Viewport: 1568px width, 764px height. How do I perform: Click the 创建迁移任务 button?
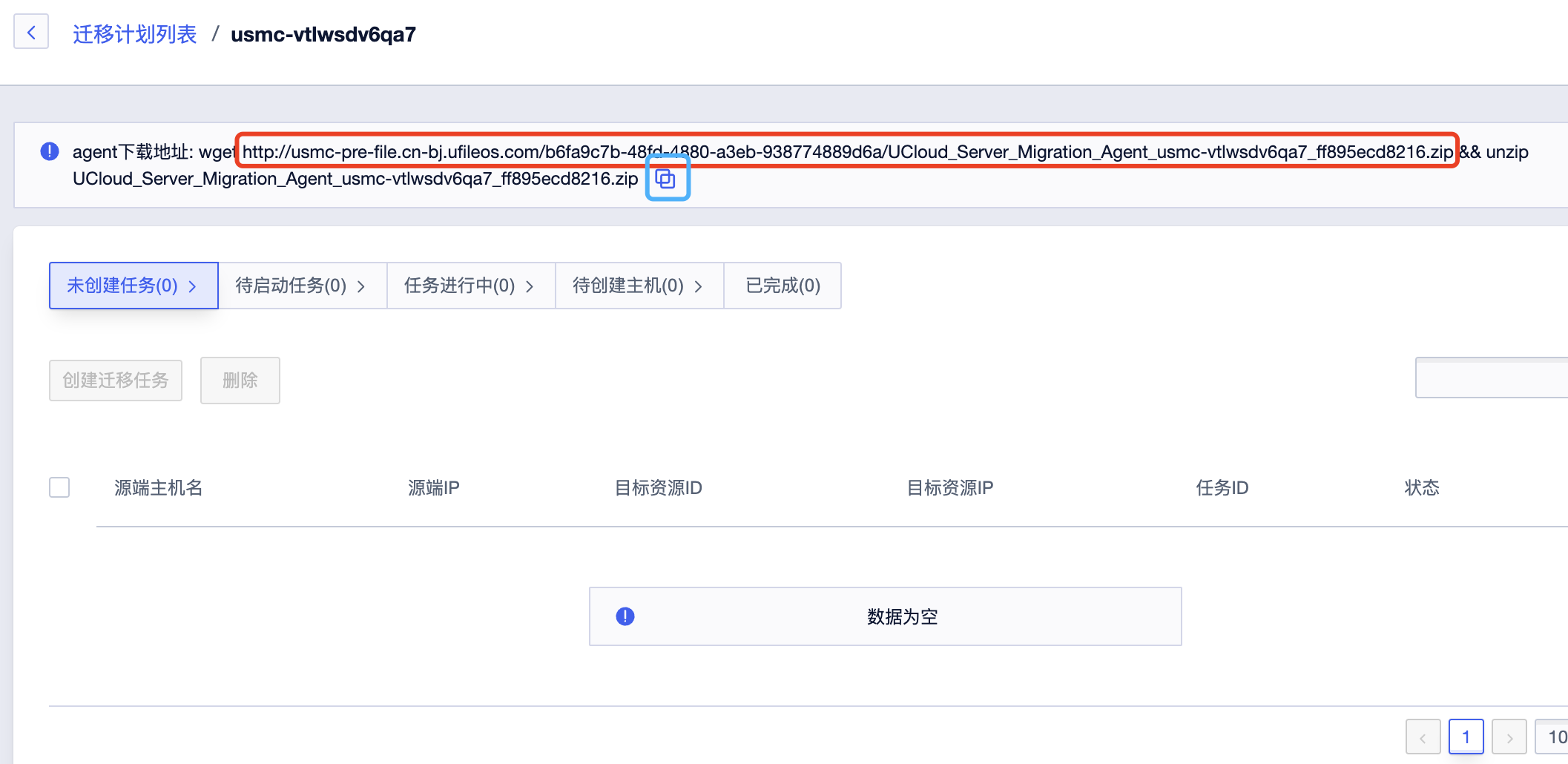tap(115, 380)
